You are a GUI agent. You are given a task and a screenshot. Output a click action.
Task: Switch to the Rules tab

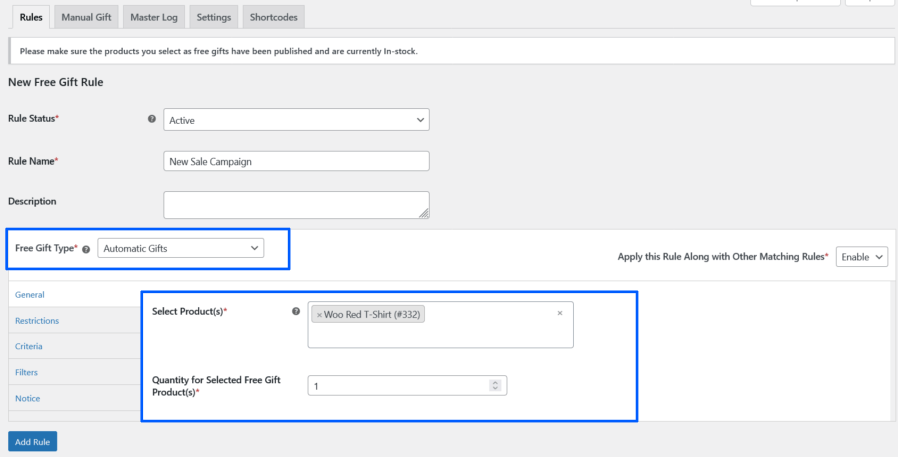31,17
